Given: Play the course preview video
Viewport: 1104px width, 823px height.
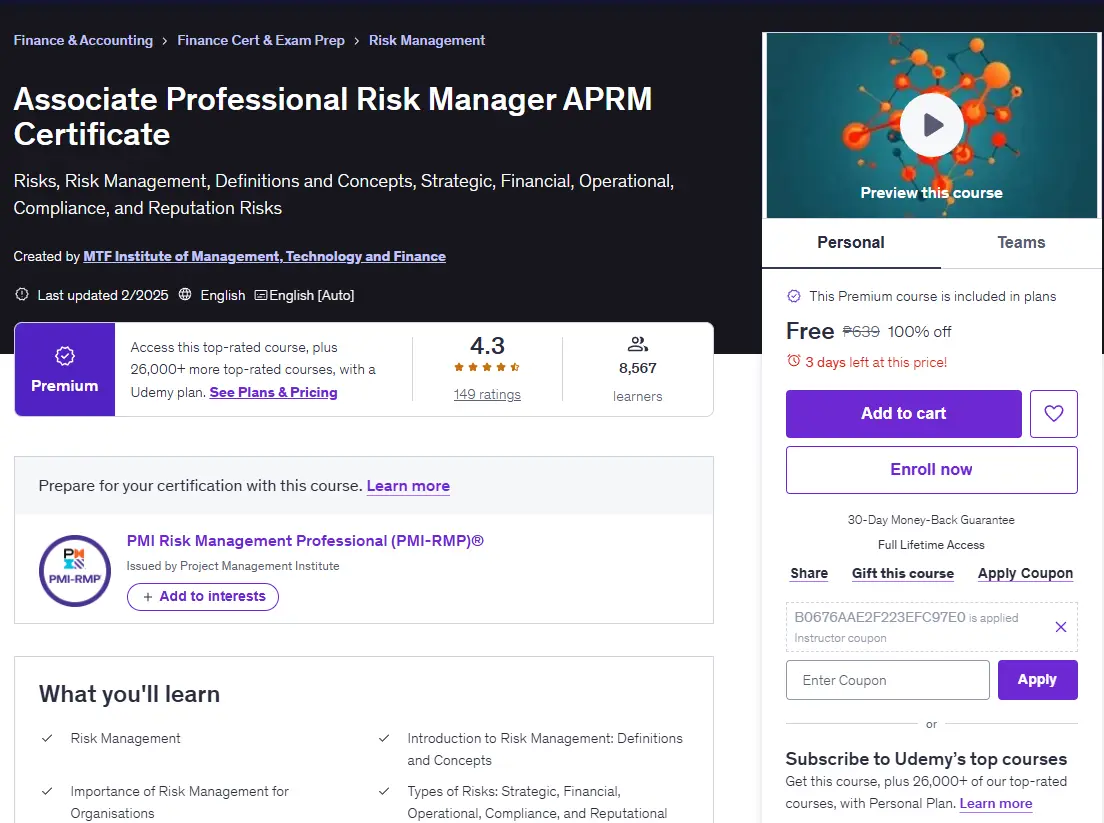Looking at the screenshot, I should [x=932, y=125].
